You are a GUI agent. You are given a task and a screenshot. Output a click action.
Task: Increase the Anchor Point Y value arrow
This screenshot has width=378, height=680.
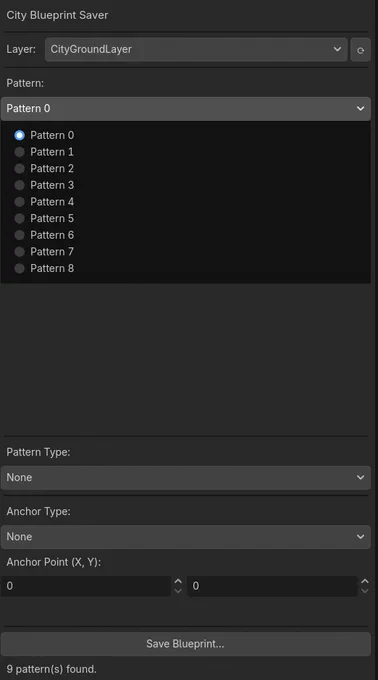coord(365,581)
